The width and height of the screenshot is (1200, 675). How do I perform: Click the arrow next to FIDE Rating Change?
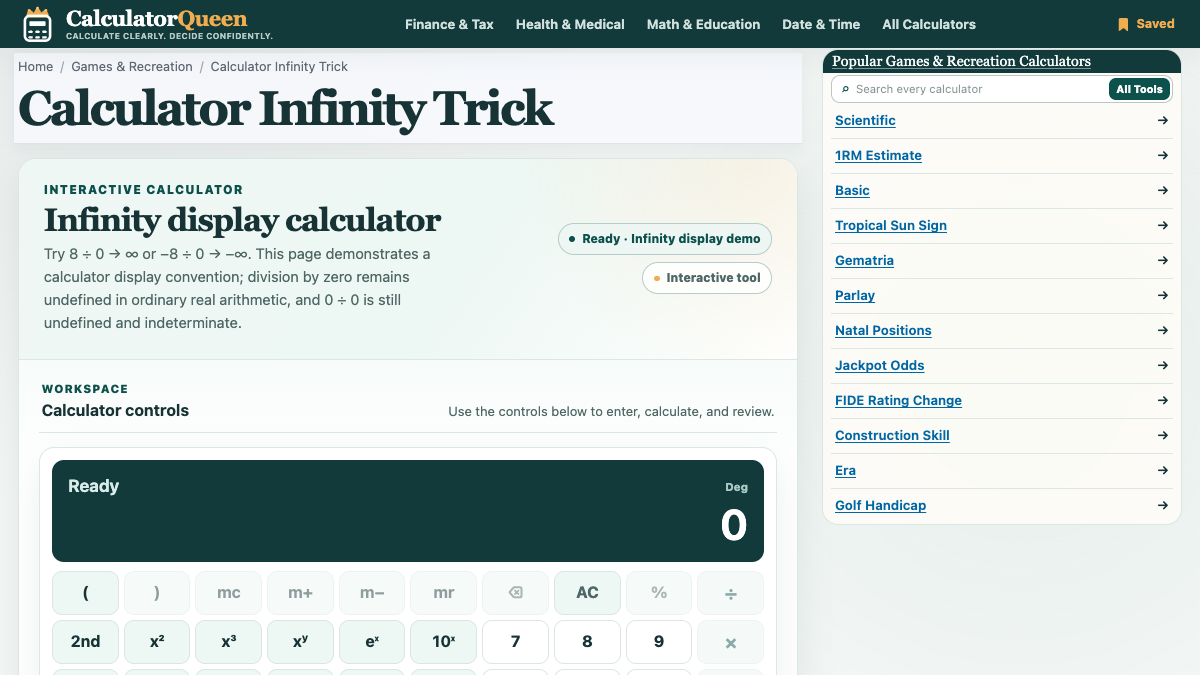[1162, 400]
